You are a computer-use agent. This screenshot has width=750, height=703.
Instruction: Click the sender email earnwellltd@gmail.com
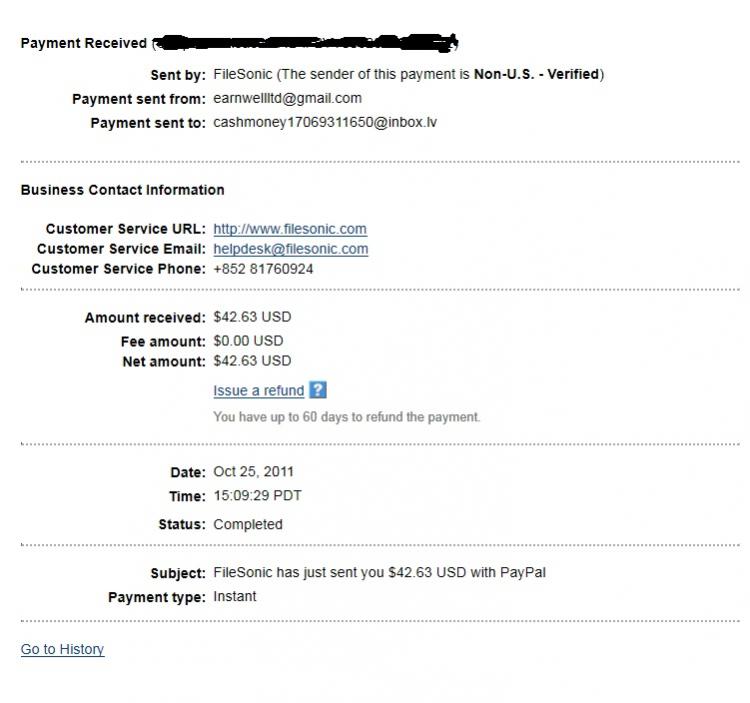pos(287,98)
